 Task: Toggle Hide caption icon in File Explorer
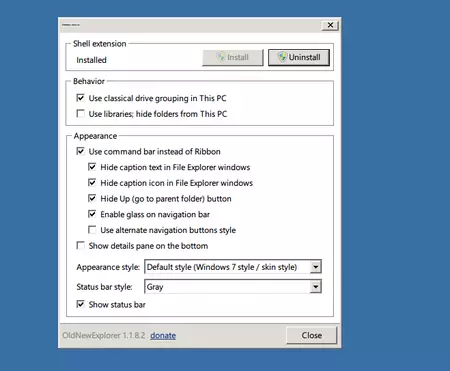(x=92, y=183)
